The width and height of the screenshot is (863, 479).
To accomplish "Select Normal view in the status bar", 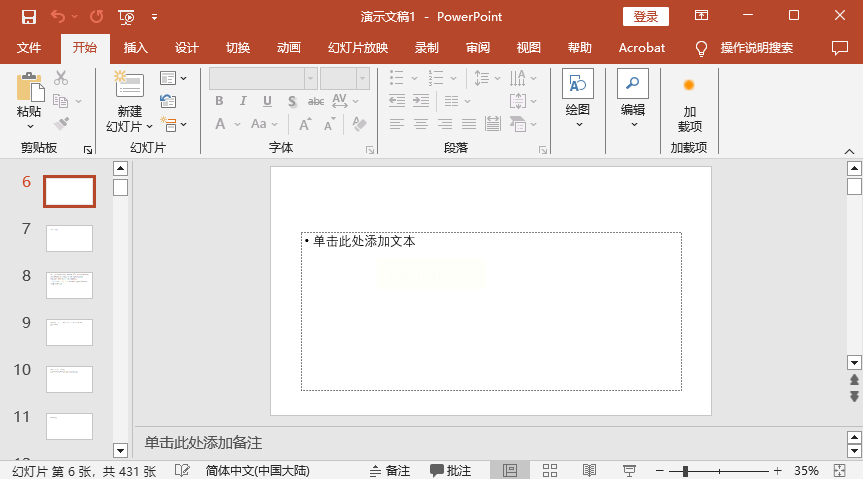I will [510, 470].
